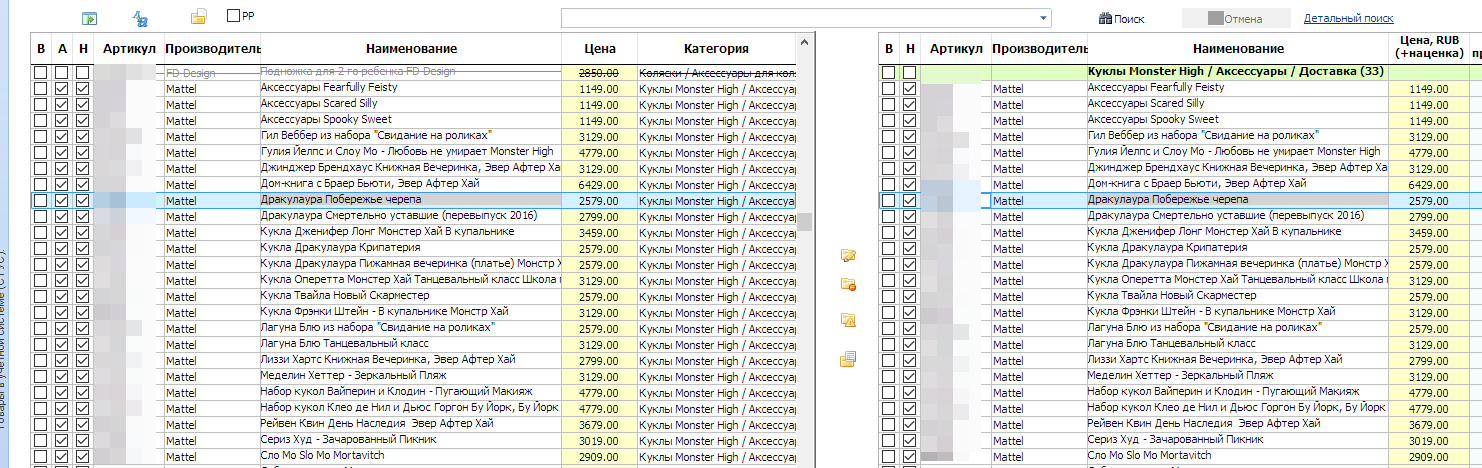
Task: Check В box for Аксессуары Fearfully Feisty, left table
Action: click(41, 89)
